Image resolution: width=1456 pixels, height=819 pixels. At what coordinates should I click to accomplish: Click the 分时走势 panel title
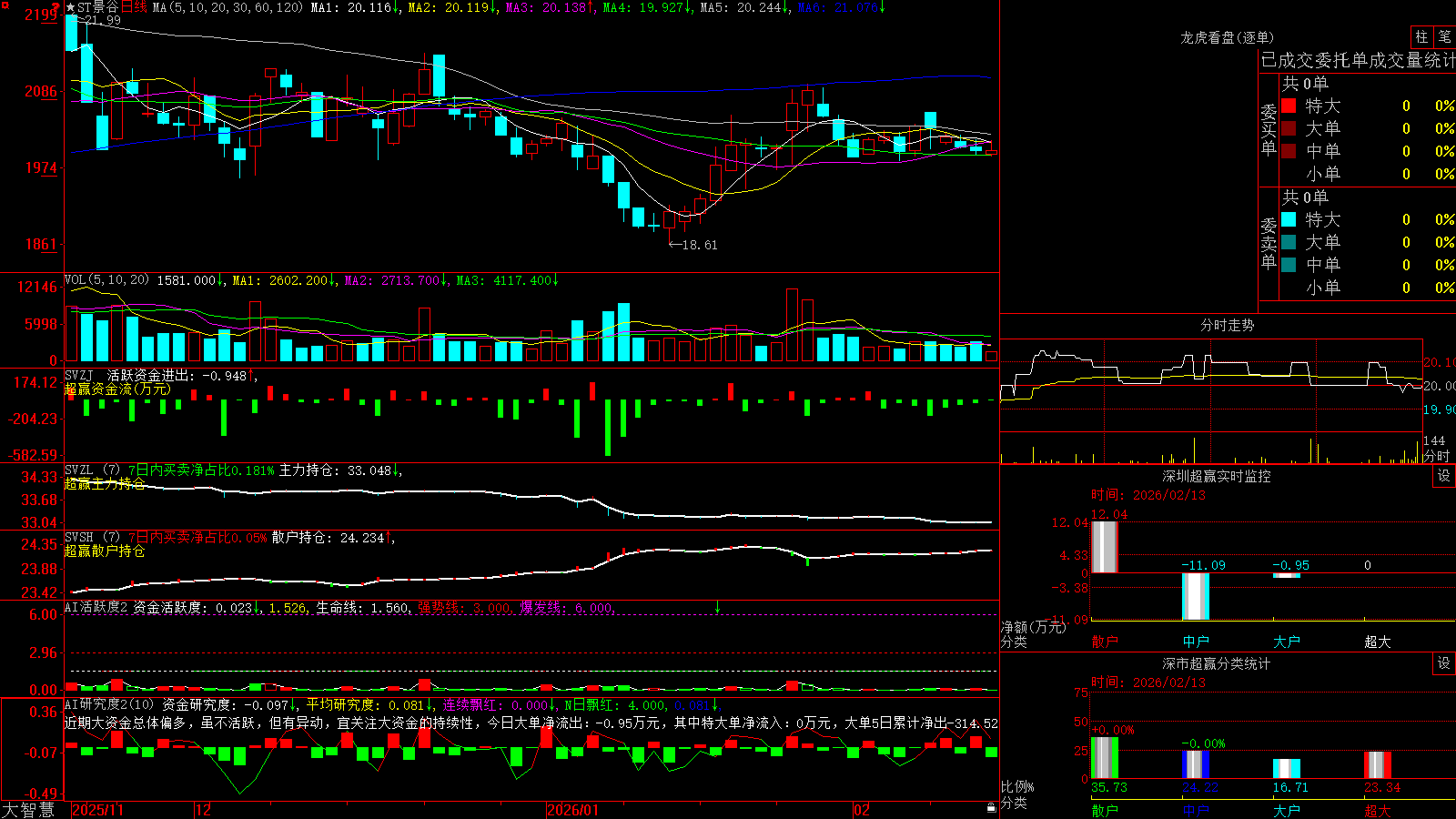point(1227,325)
